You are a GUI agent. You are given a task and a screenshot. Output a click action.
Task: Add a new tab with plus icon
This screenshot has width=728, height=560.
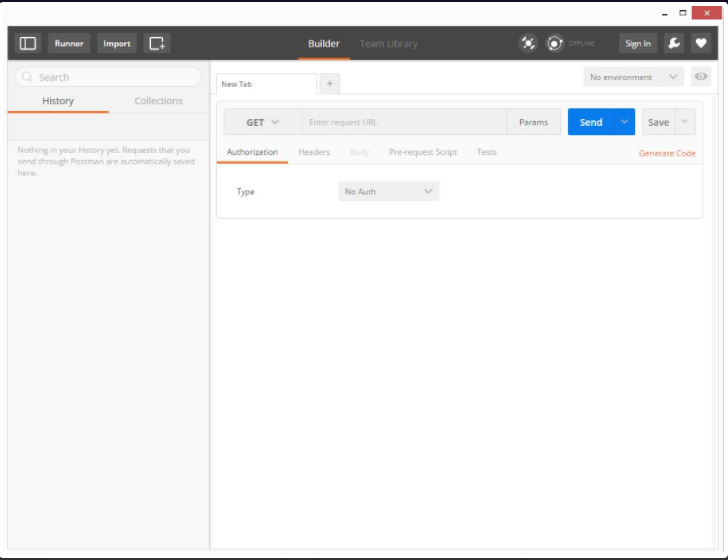click(330, 84)
